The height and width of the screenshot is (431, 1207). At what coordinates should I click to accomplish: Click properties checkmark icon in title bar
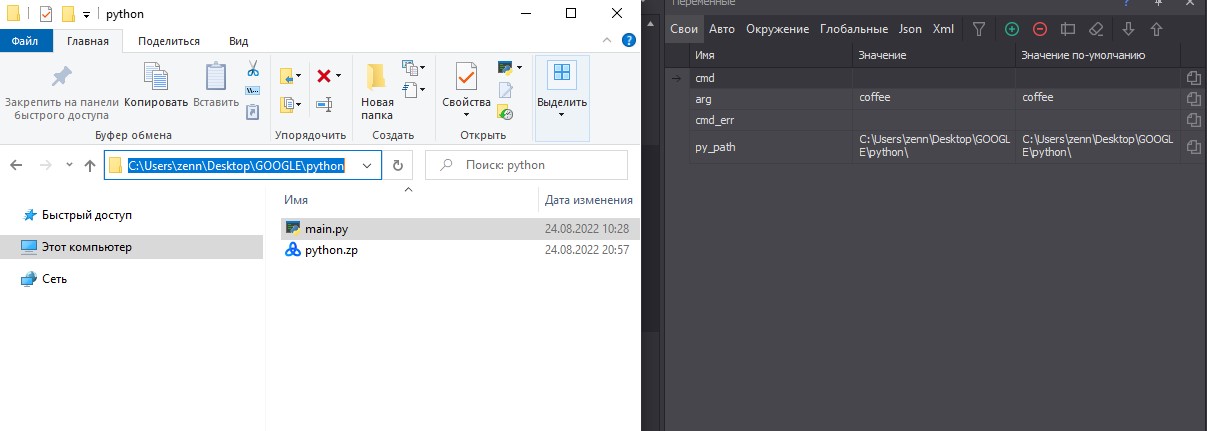tap(45, 14)
